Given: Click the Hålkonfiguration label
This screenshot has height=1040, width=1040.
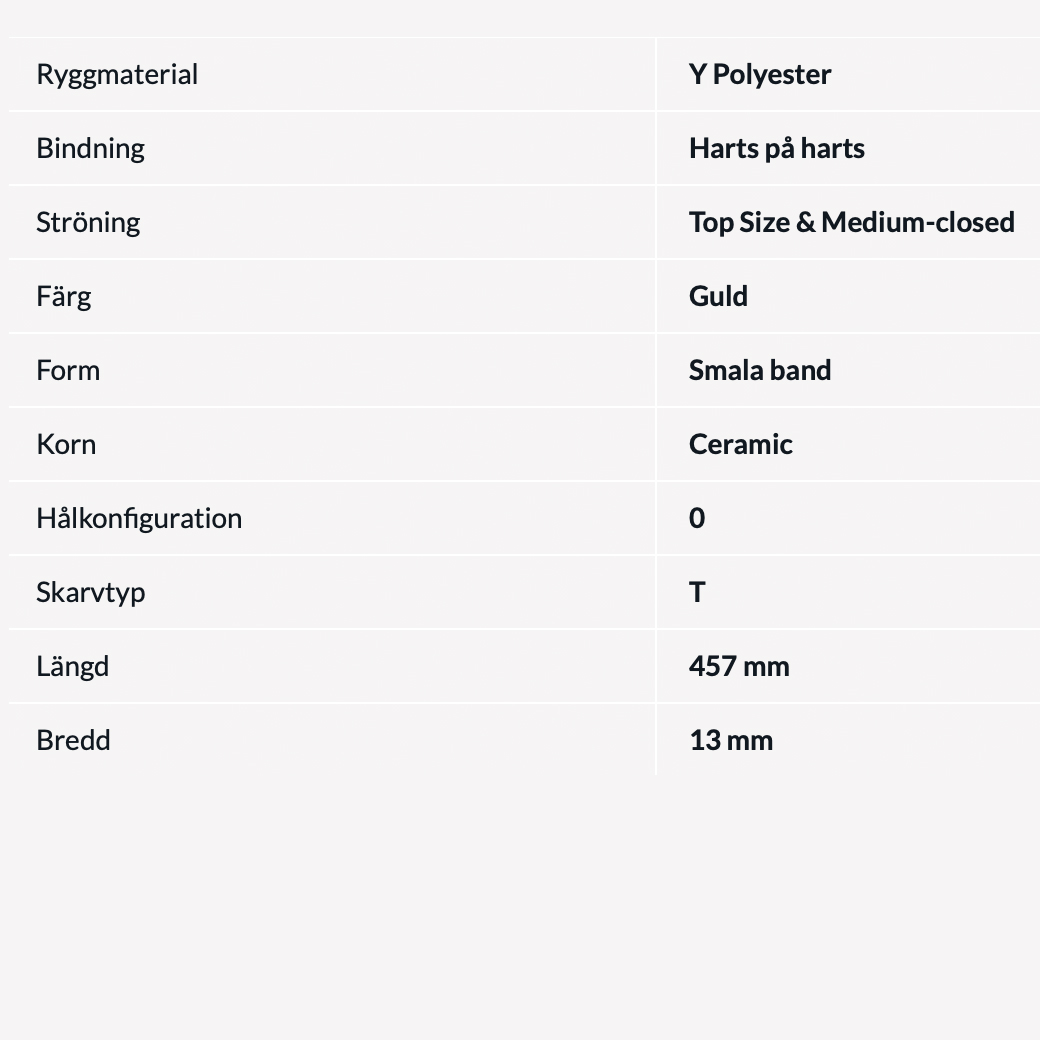Looking at the screenshot, I should pyautogui.click(x=139, y=518).
